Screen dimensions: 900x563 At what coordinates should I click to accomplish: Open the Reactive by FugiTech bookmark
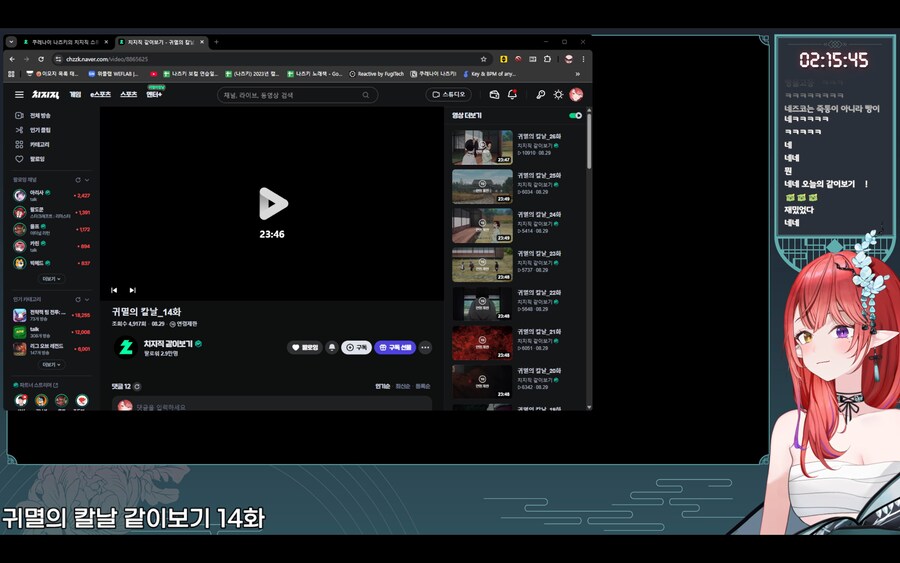click(x=376, y=74)
